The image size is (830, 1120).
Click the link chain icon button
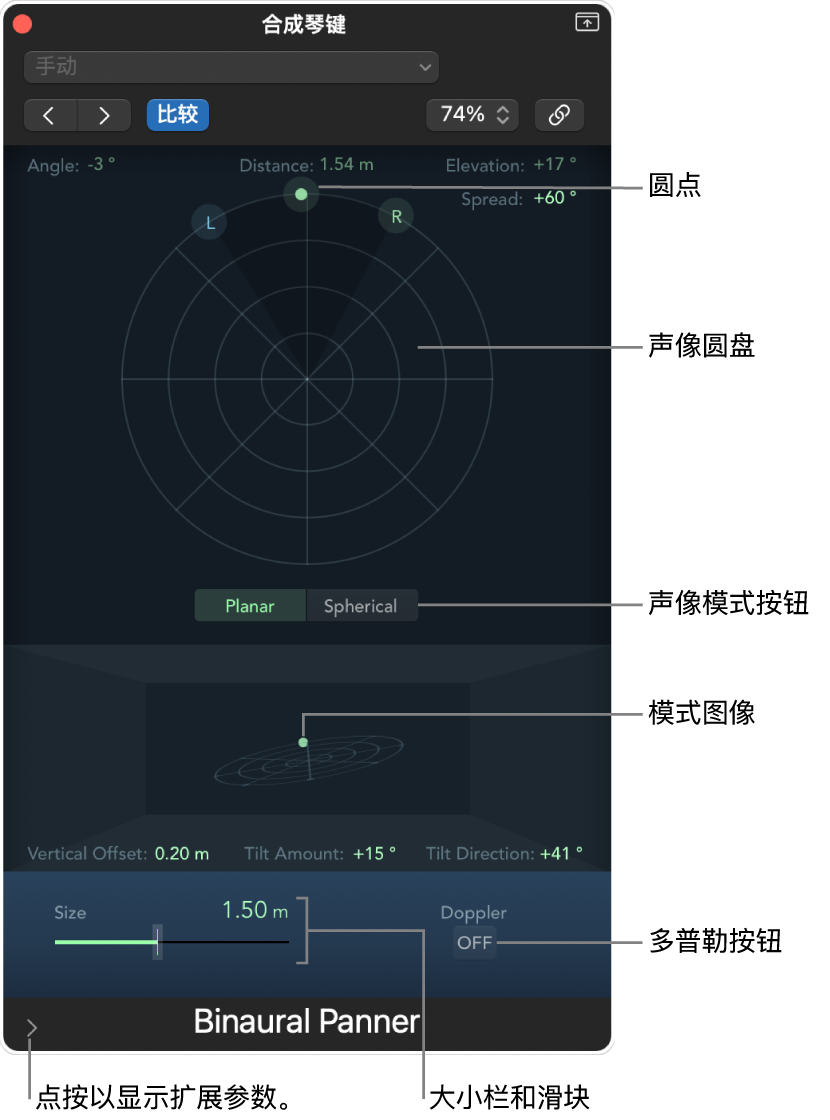(559, 115)
